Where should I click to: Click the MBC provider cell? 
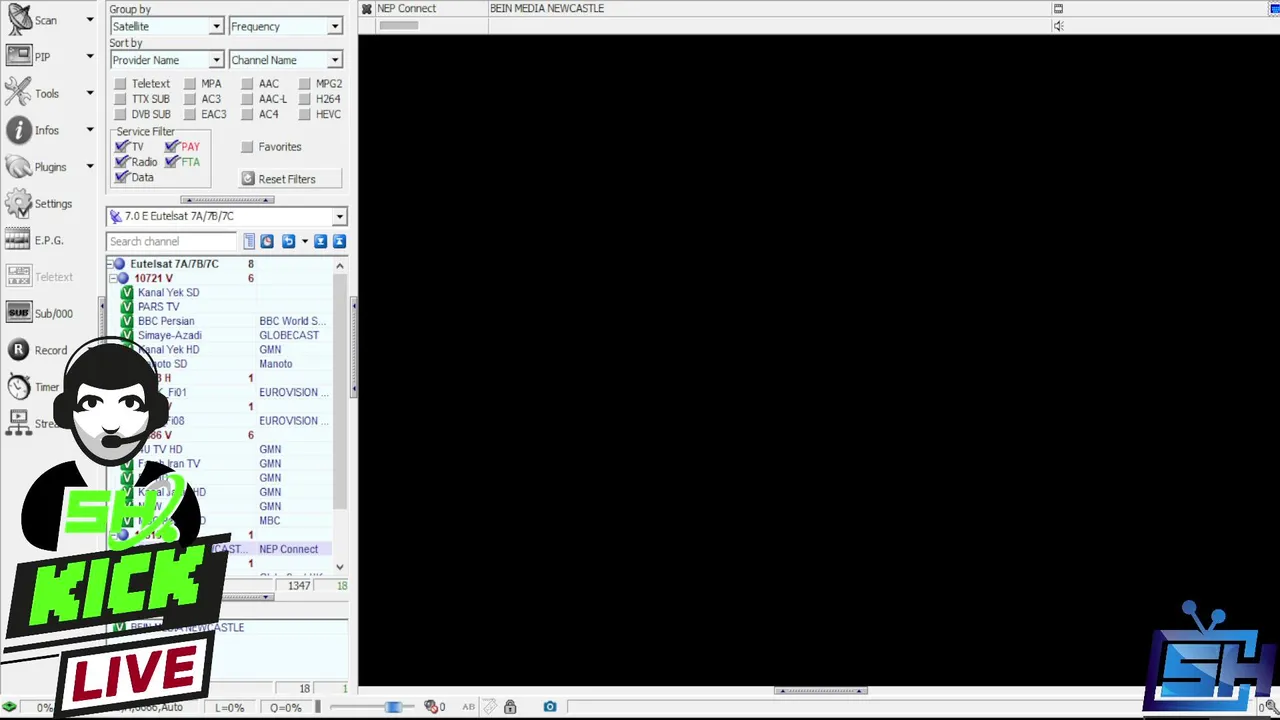click(270, 520)
